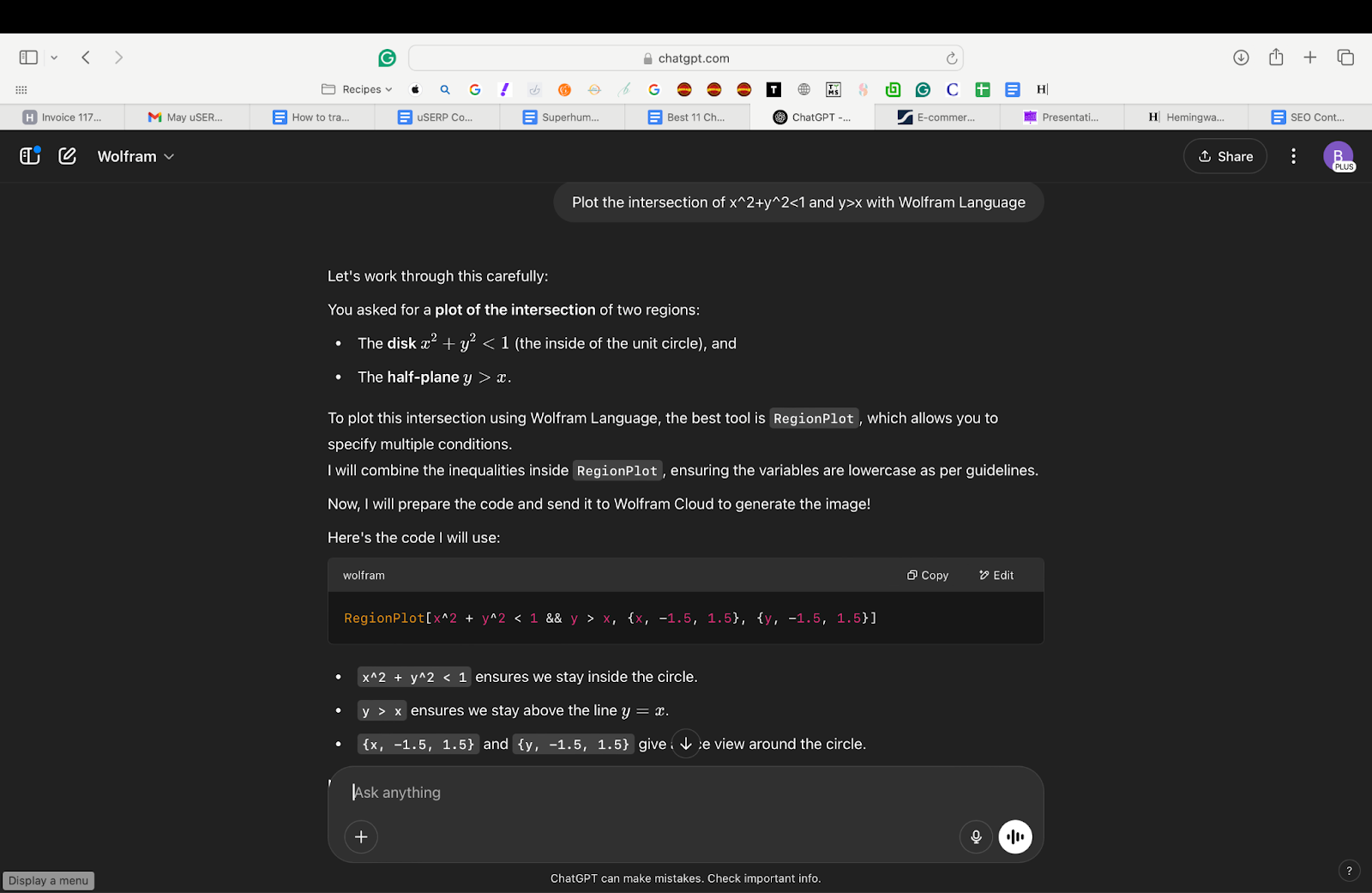The width and height of the screenshot is (1372, 893).
Task: Switch to the May uSER Gmail tab
Action: pos(187,118)
